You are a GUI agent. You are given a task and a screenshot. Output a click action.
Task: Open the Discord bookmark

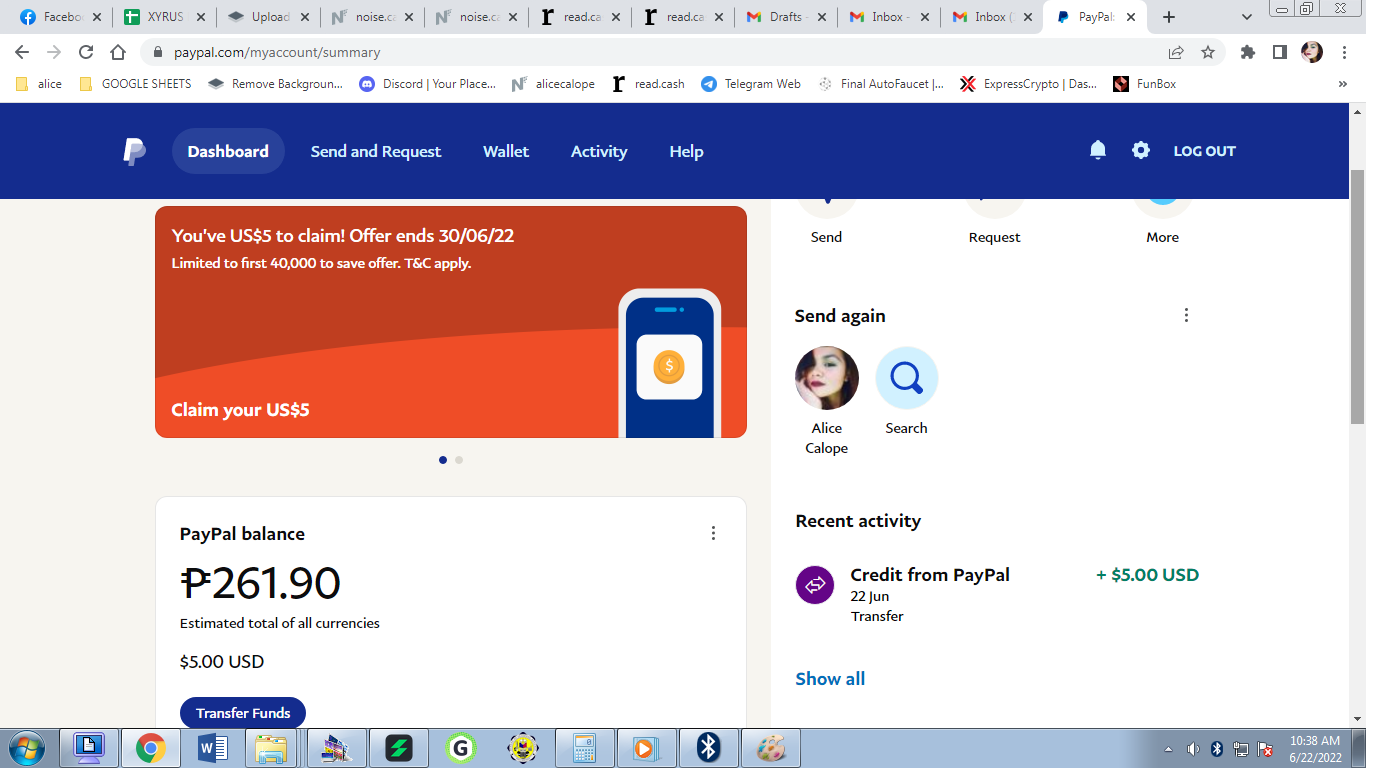coord(428,84)
